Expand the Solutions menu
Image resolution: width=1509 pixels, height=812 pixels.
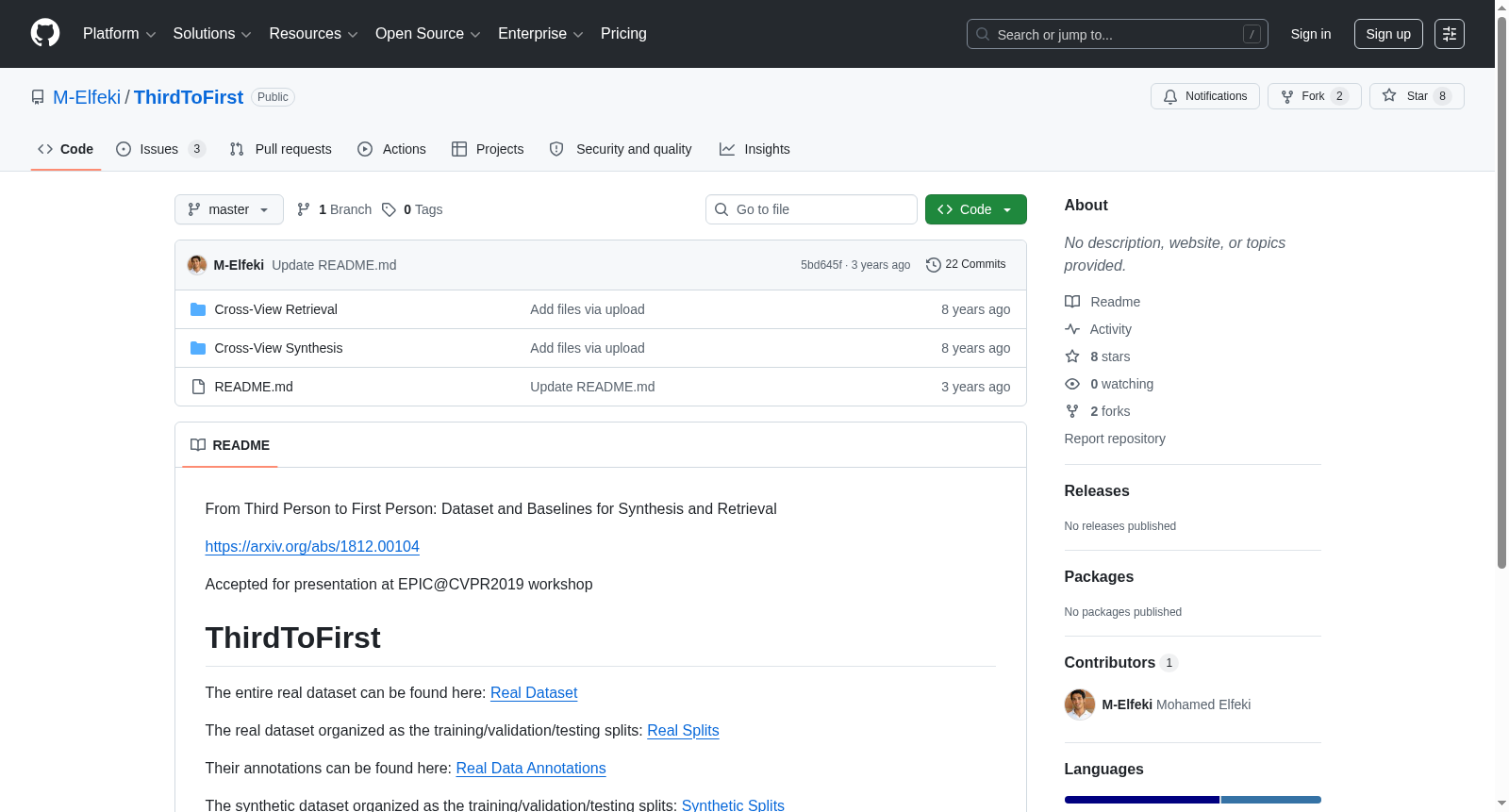coord(212,34)
